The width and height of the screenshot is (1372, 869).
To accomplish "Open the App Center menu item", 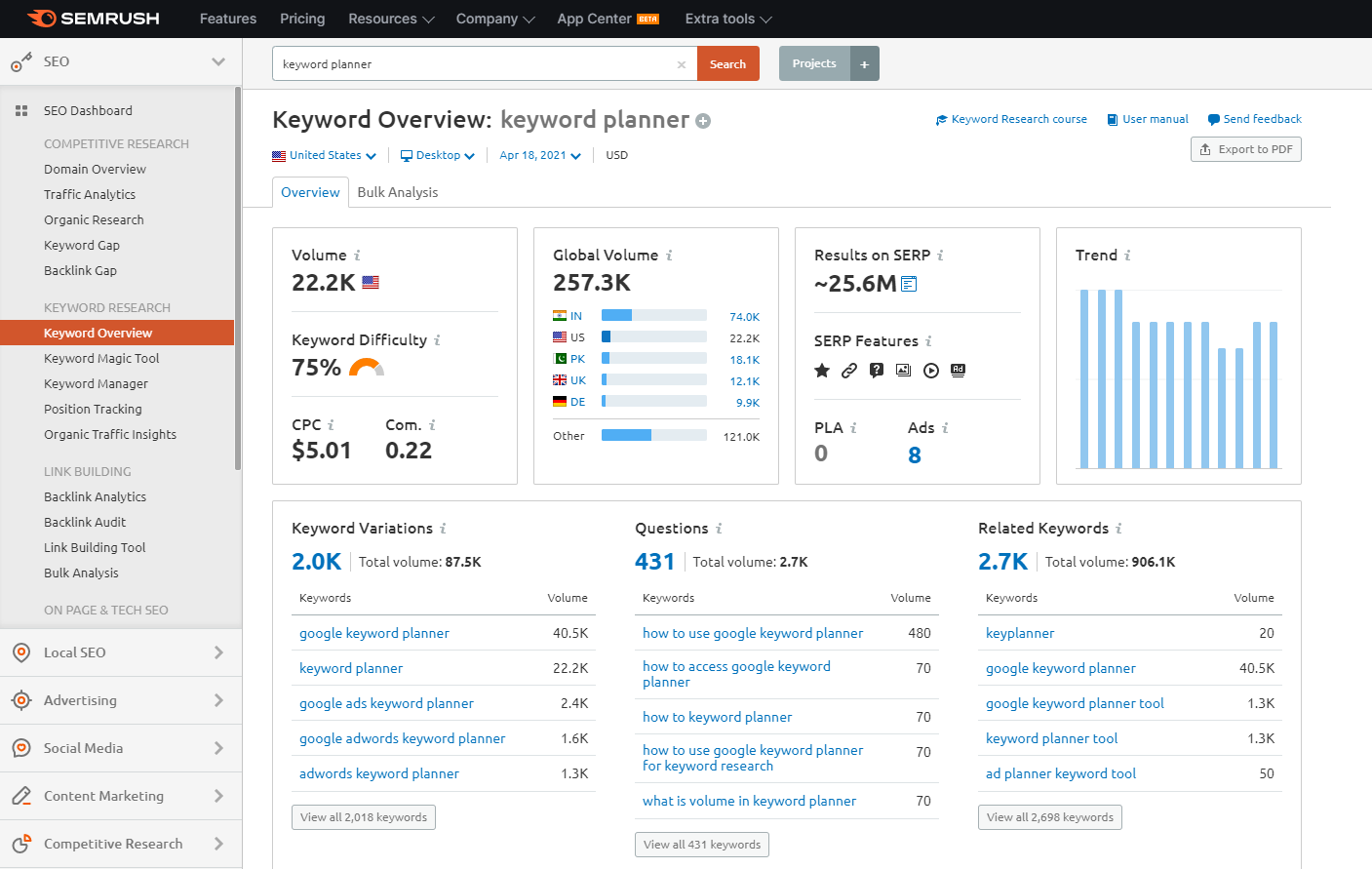I will click(x=608, y=19).
